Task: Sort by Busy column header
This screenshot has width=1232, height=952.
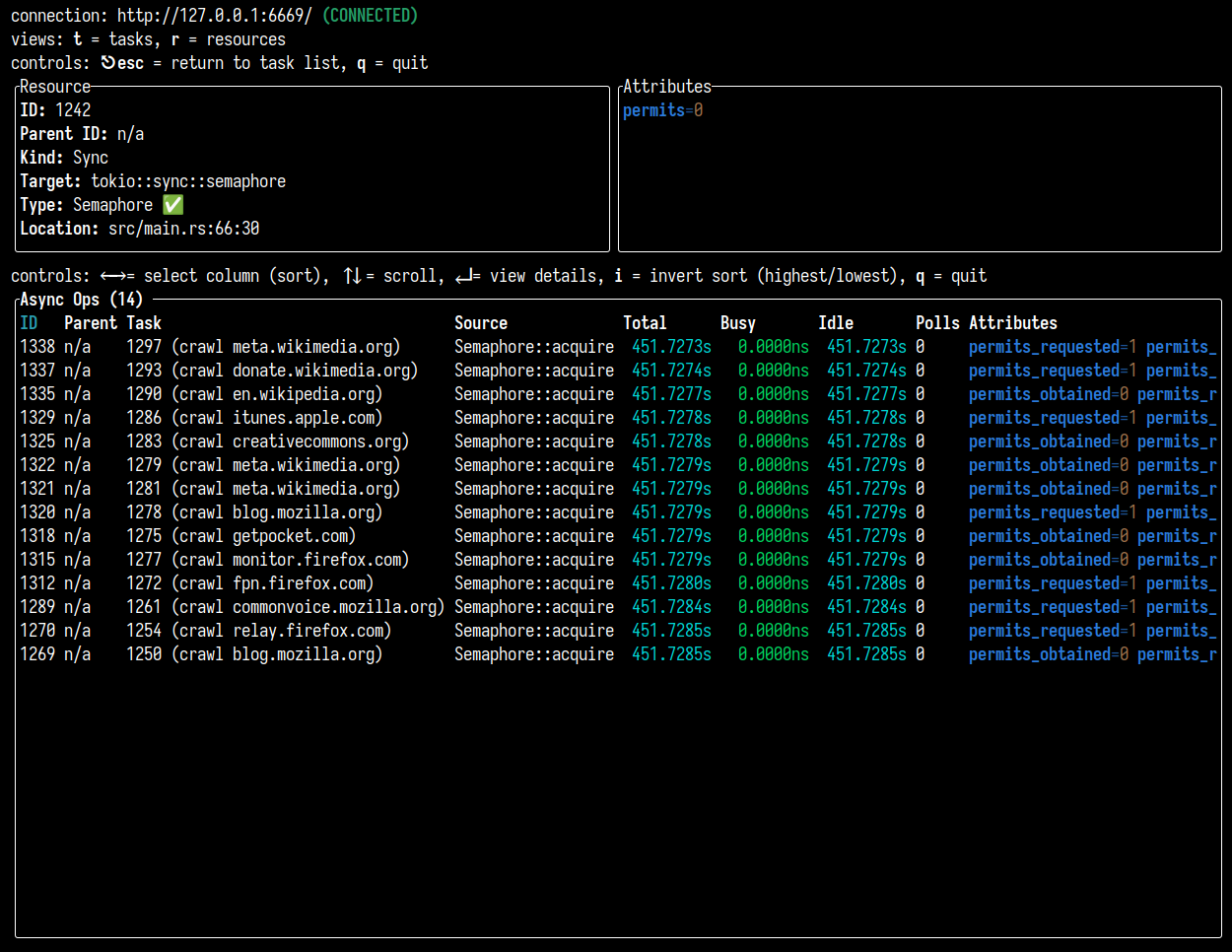Action: [x=738, y=323]
